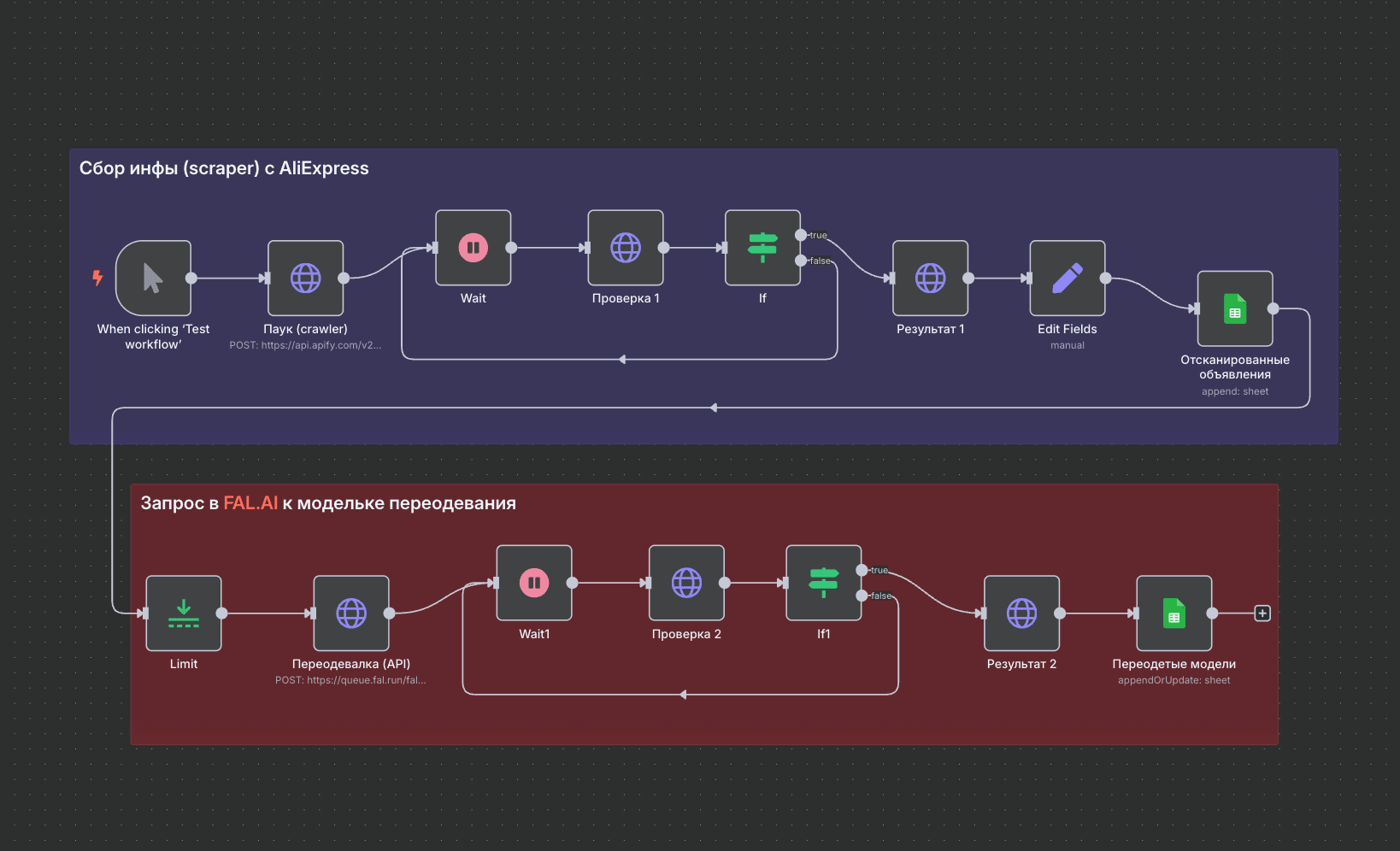This screenshot has width=1400, height=851.
Task: Open the Результат 2 node
Action: 1021,613
